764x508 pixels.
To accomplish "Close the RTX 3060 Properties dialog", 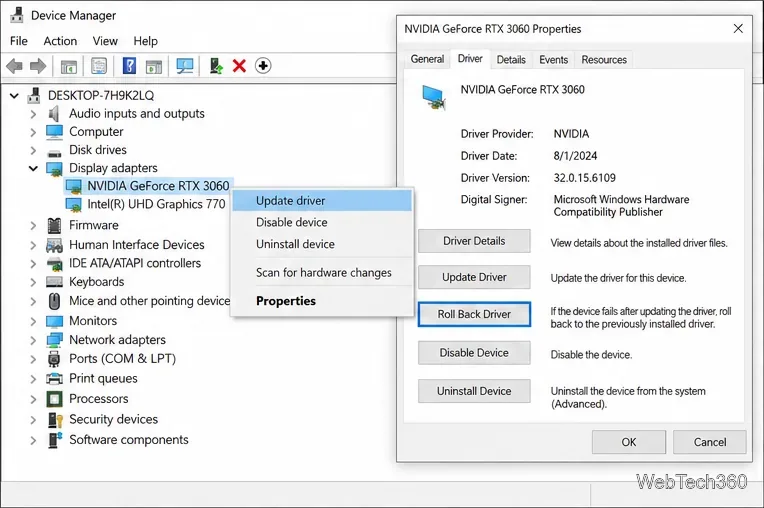I will (738, 29).
